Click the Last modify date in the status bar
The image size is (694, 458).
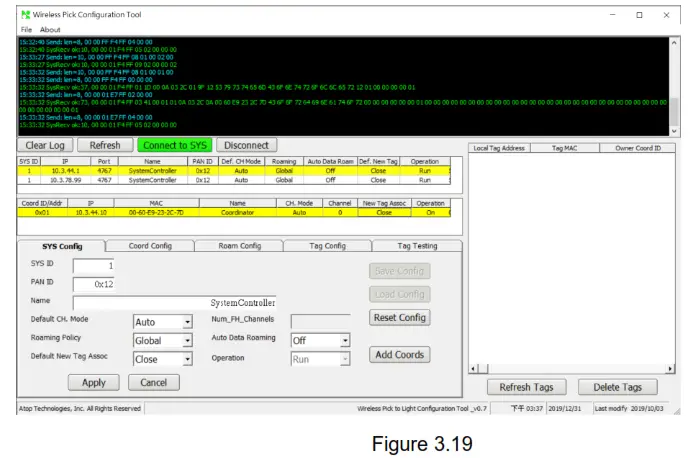(x=629, y=408)
